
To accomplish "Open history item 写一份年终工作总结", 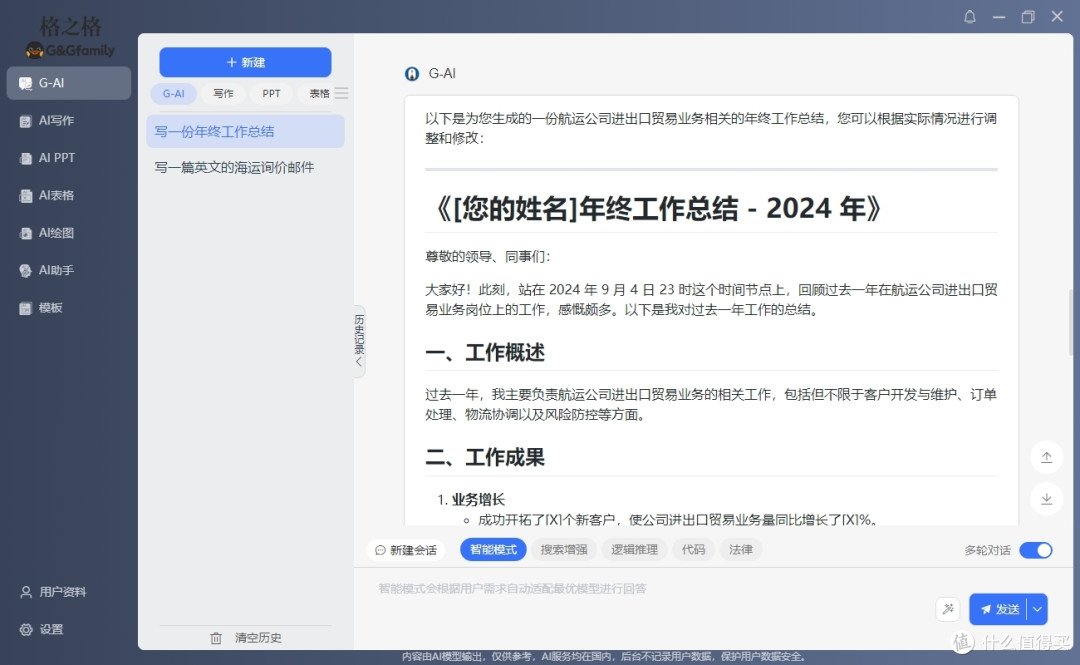I will 245,132.
